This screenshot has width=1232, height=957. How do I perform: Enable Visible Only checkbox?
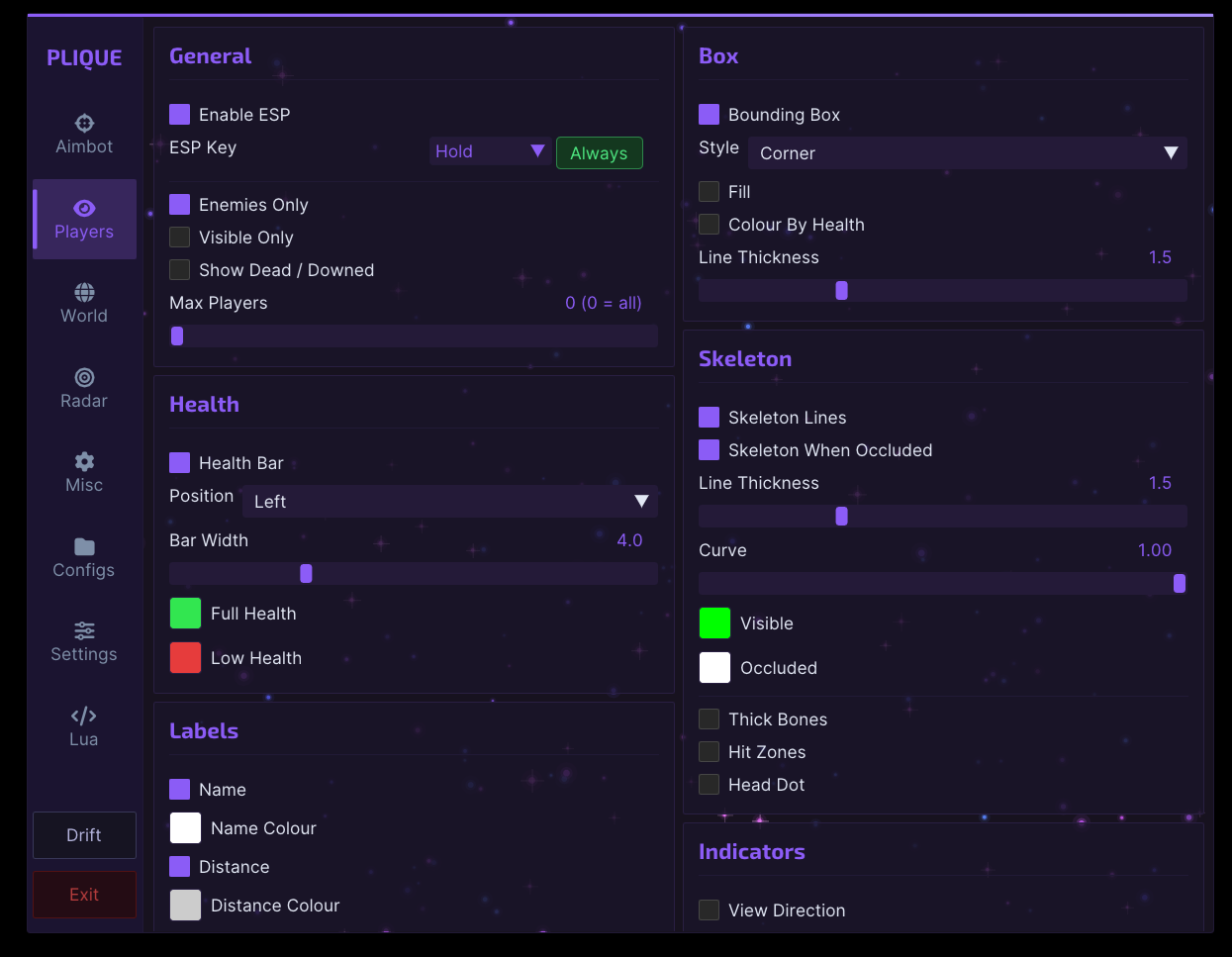tap(179, 237)
